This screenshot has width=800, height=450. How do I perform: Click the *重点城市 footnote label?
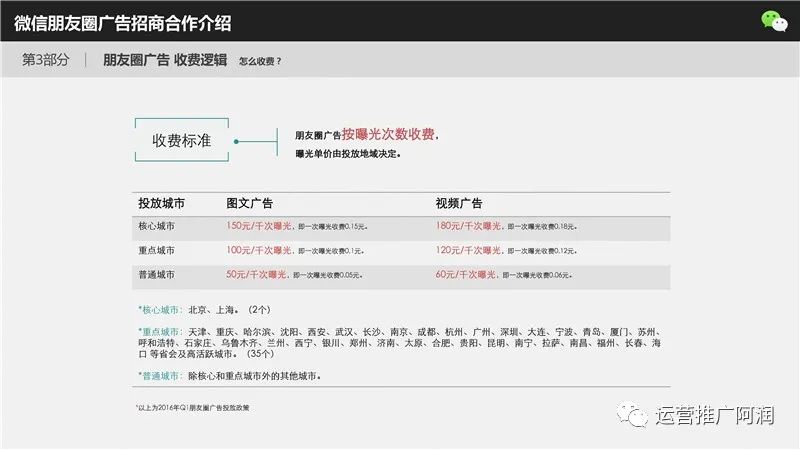tap(160, 332)
